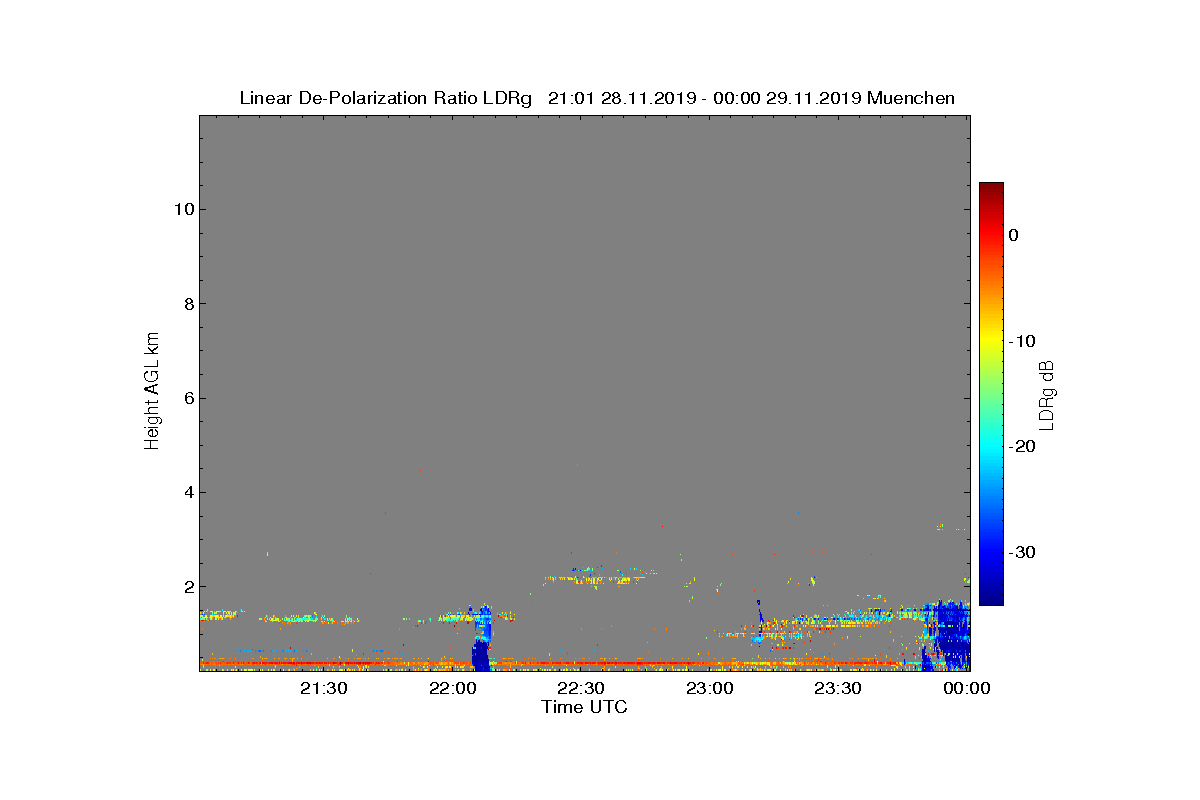The image size is (1200, 800).
Task: Click the 'Time UTC' axis label
Action: click(585, 707)
